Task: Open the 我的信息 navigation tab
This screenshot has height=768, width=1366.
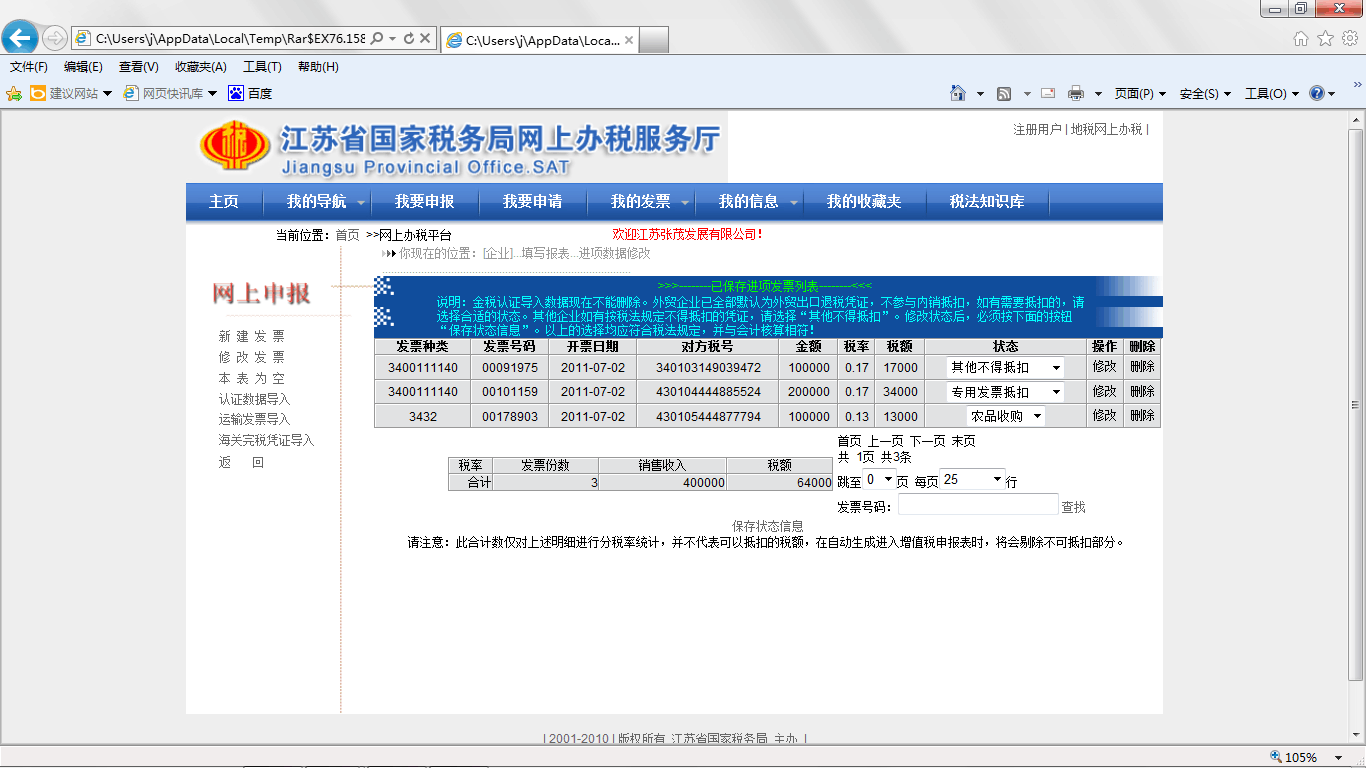Action: [x=748, y=202]
